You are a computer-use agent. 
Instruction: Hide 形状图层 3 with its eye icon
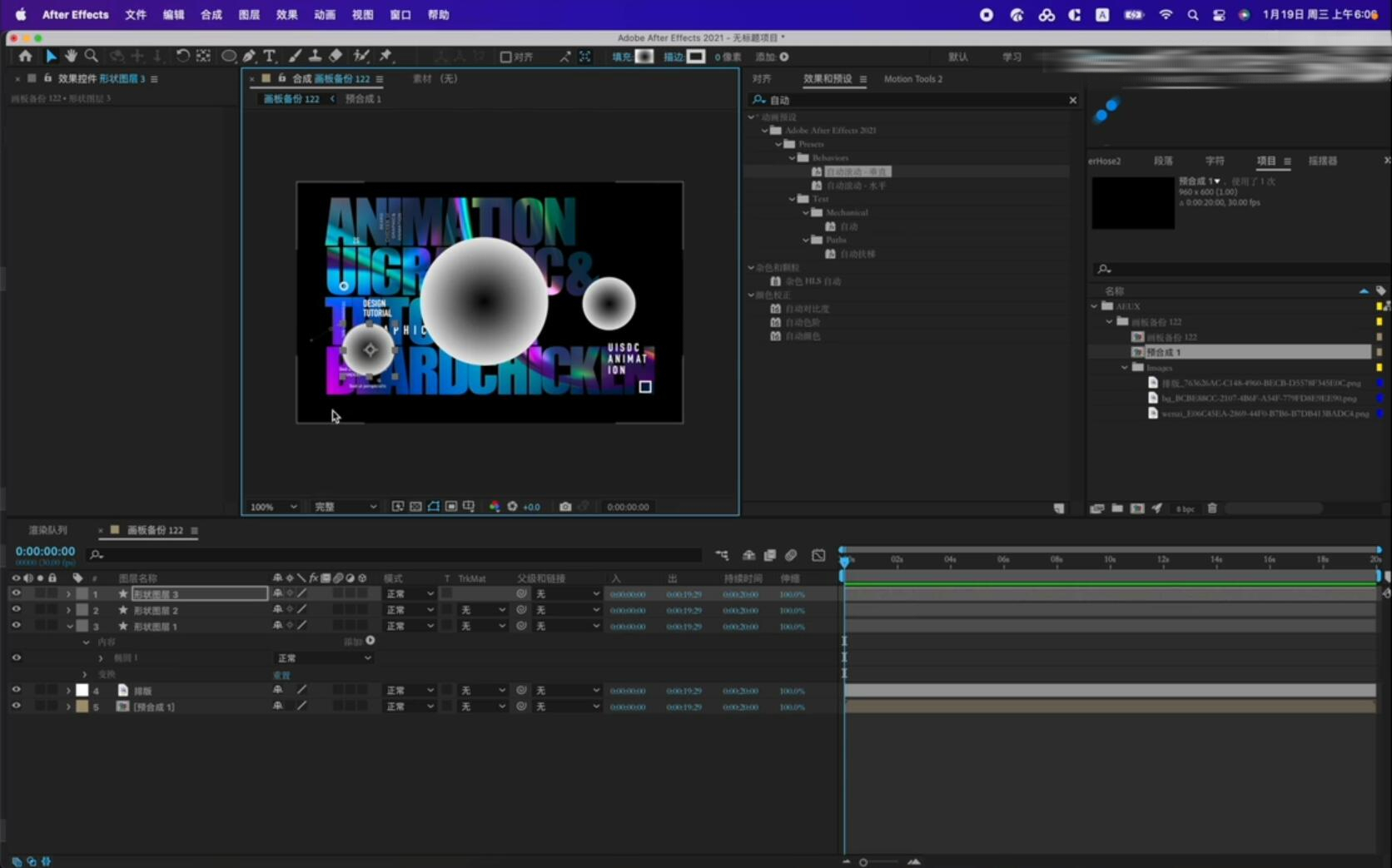pos(16,593)
